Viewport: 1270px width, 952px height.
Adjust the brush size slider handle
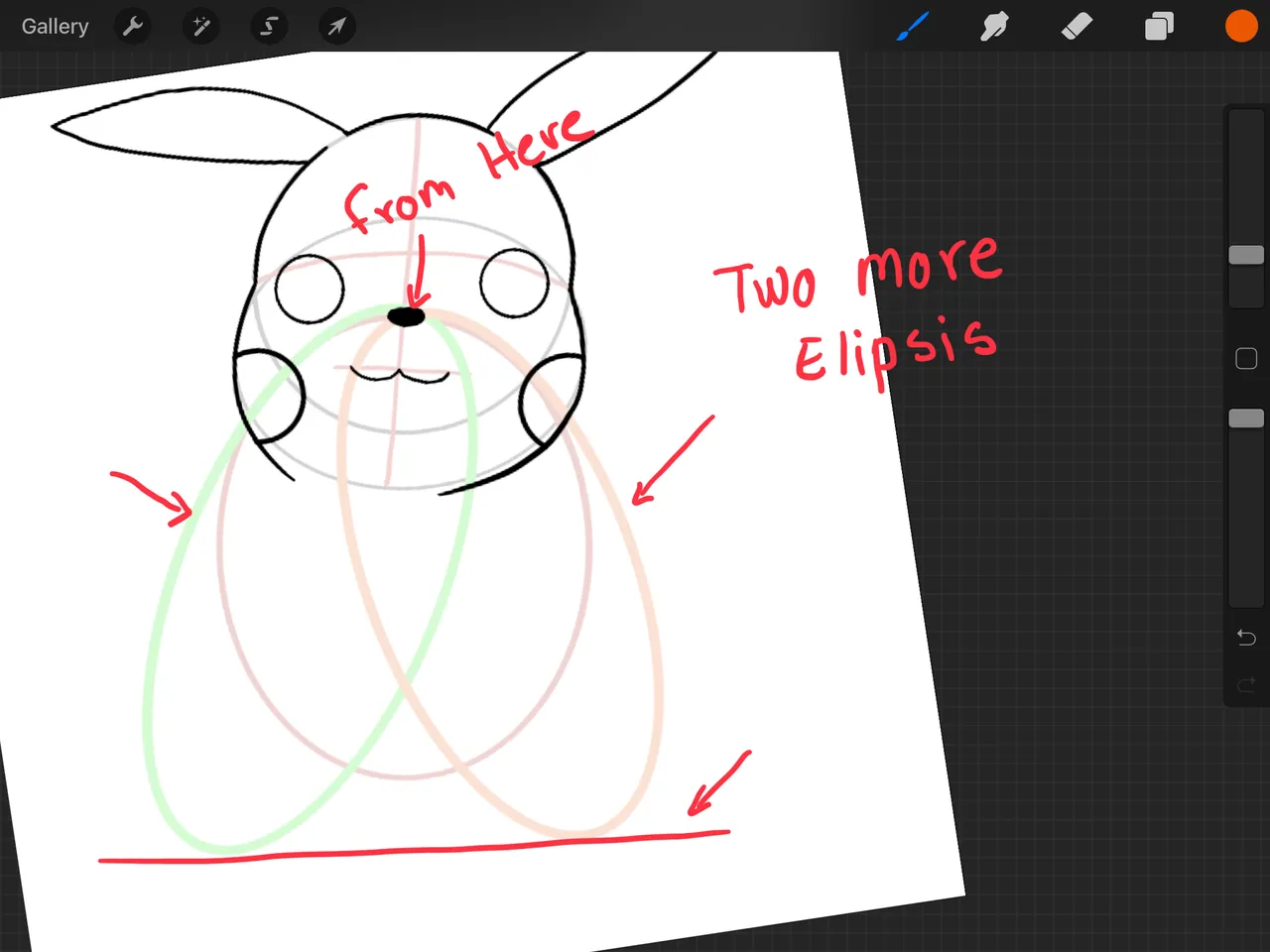coord(1246,255)
